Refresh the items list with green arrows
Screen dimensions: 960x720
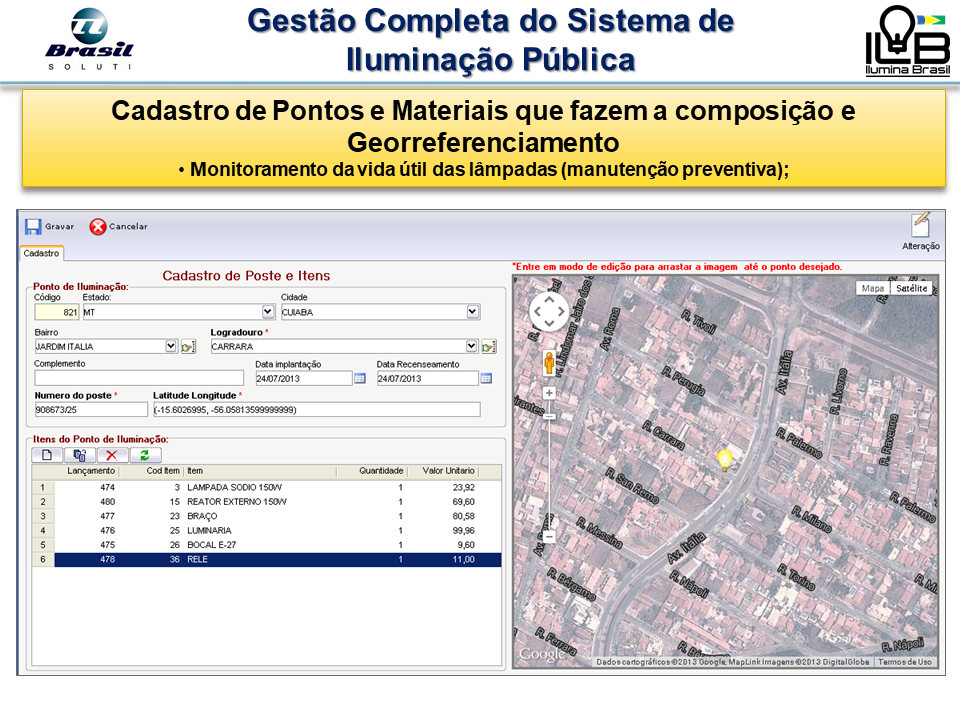click(144, 455)
